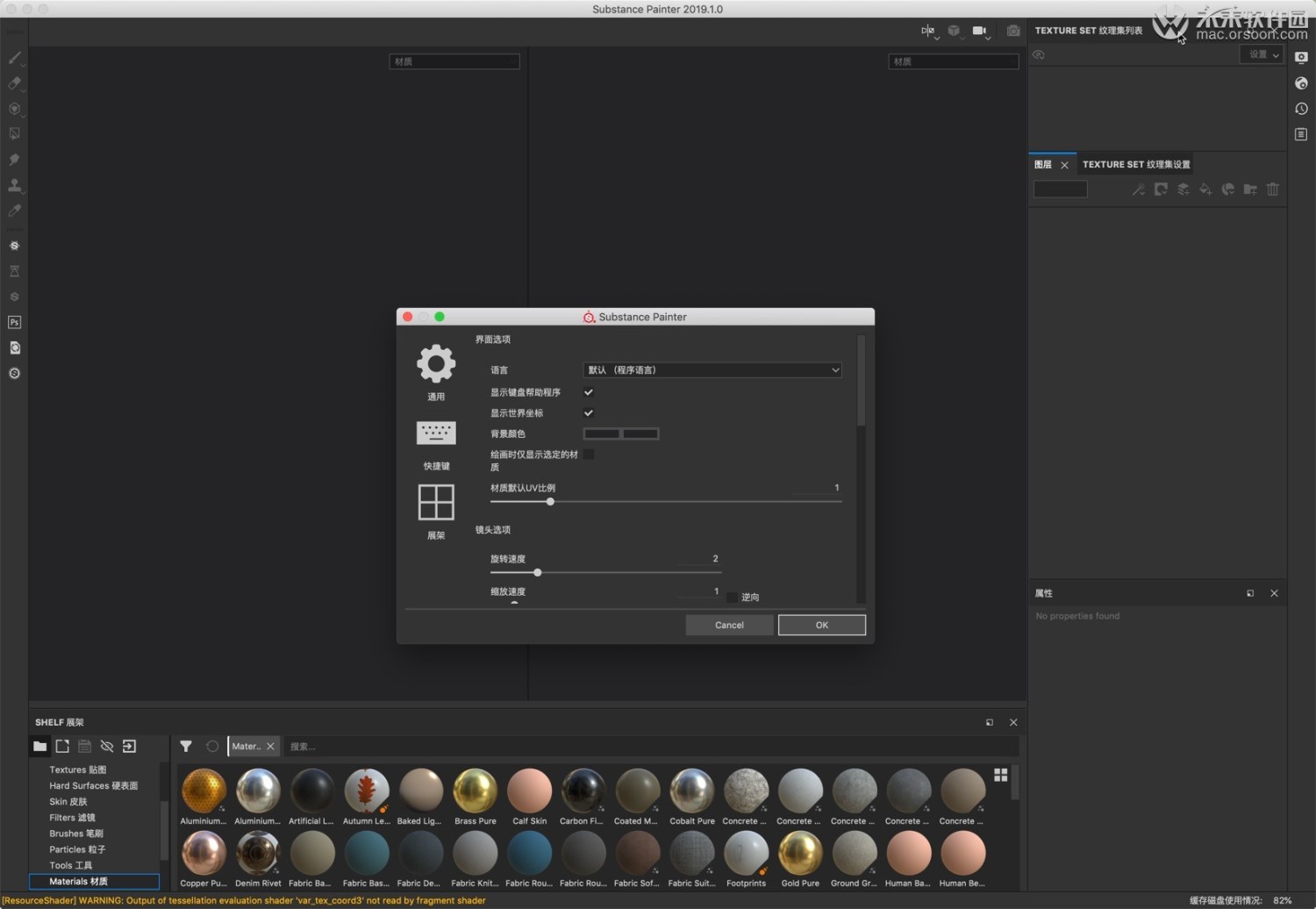Click the first 背景颜色 color swatch
Viewport: 1316px width, 909px height.
[x=602, y=433]
